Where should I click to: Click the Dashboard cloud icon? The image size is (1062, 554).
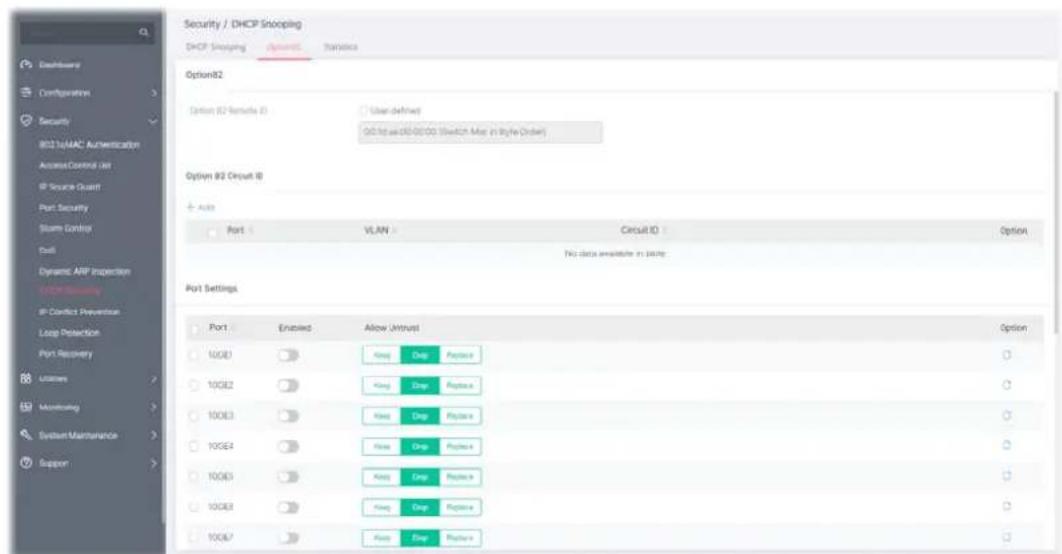26,65
